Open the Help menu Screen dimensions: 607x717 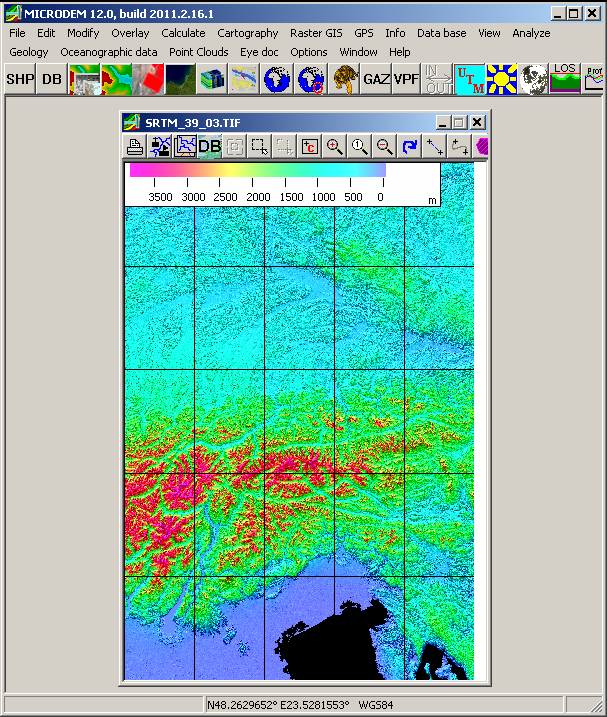tap(400, 52)
